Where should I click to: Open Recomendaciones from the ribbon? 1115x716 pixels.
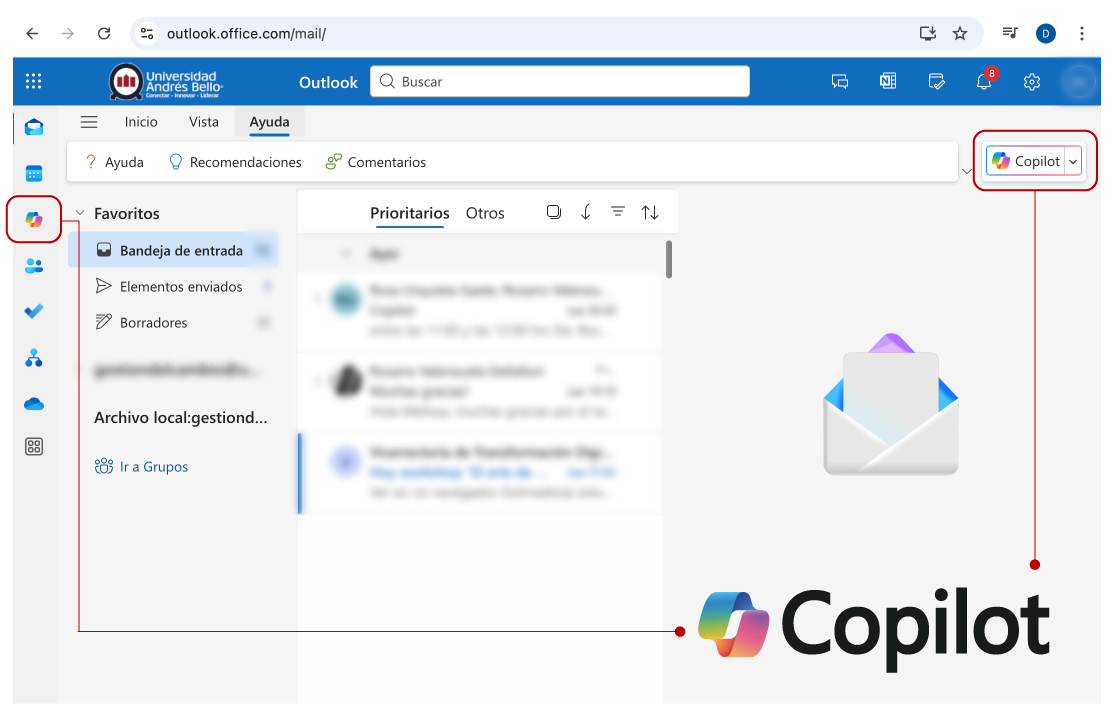235,162
